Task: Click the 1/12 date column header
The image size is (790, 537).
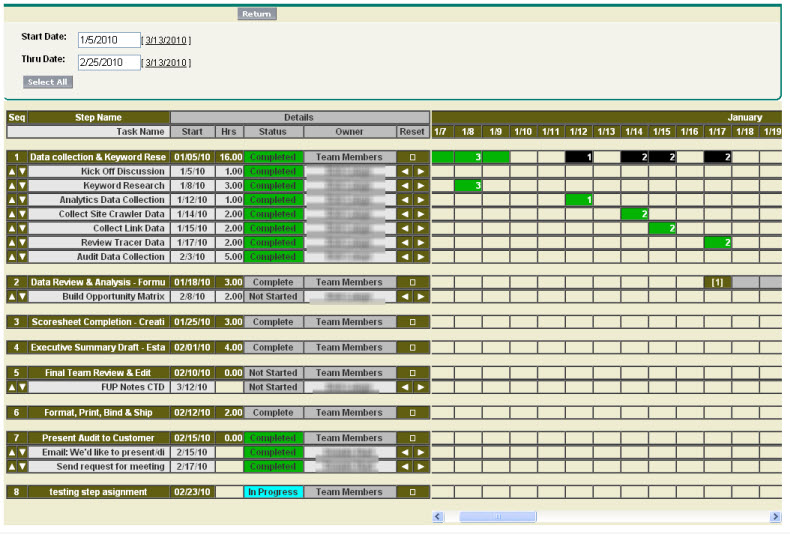Action: (578, 131)
